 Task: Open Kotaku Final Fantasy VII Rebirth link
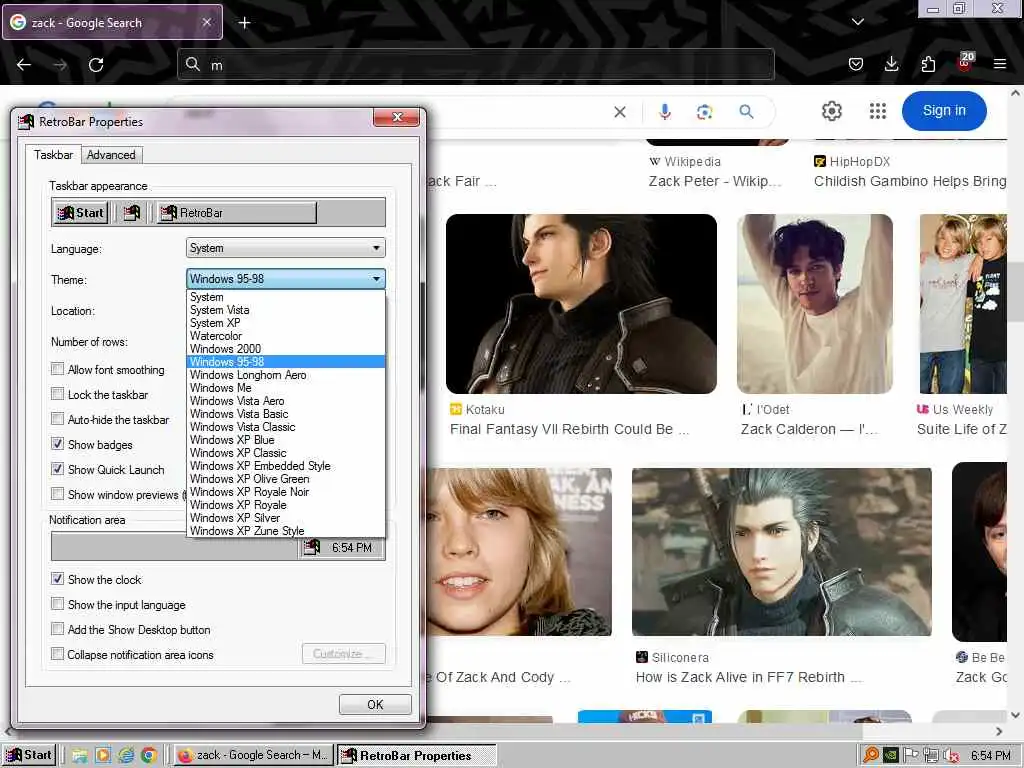(569, 429)
